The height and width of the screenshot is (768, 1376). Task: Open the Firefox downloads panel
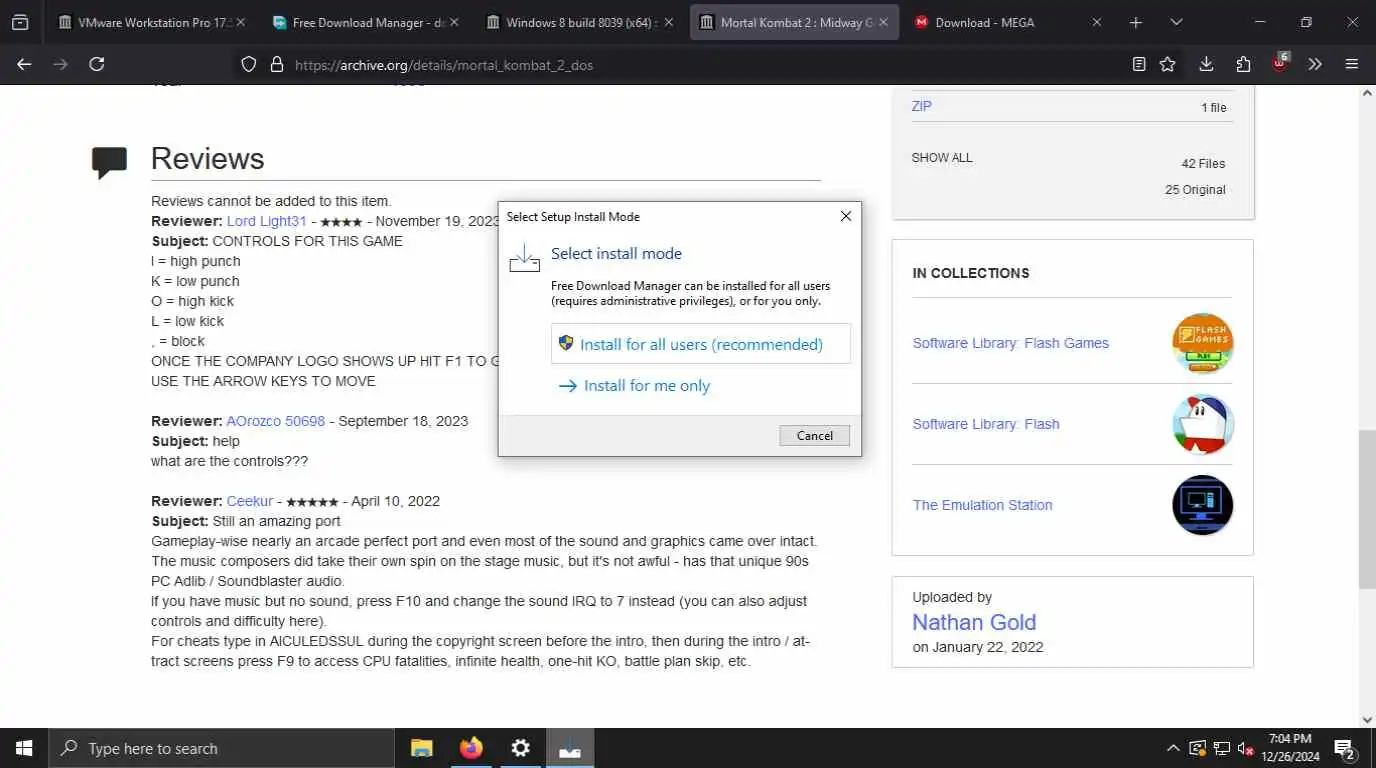(x=1206, y=64)
